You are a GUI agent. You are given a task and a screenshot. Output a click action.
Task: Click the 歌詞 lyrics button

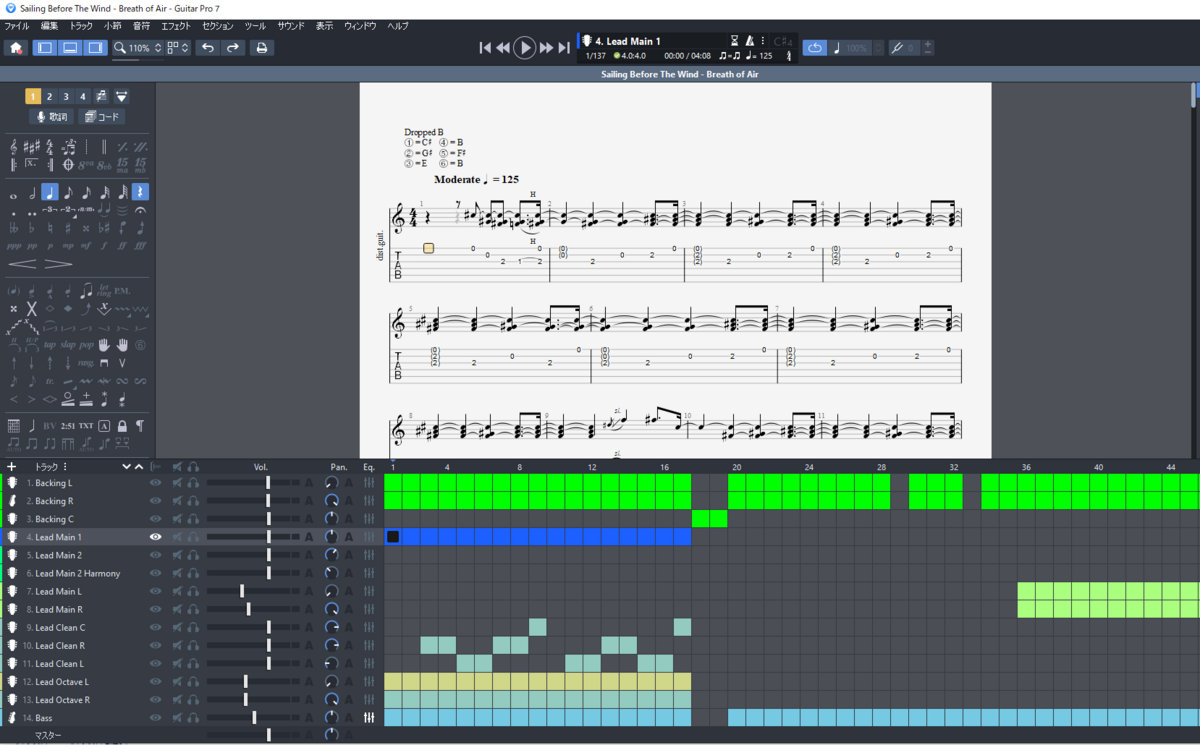click(x=52, y=117)
